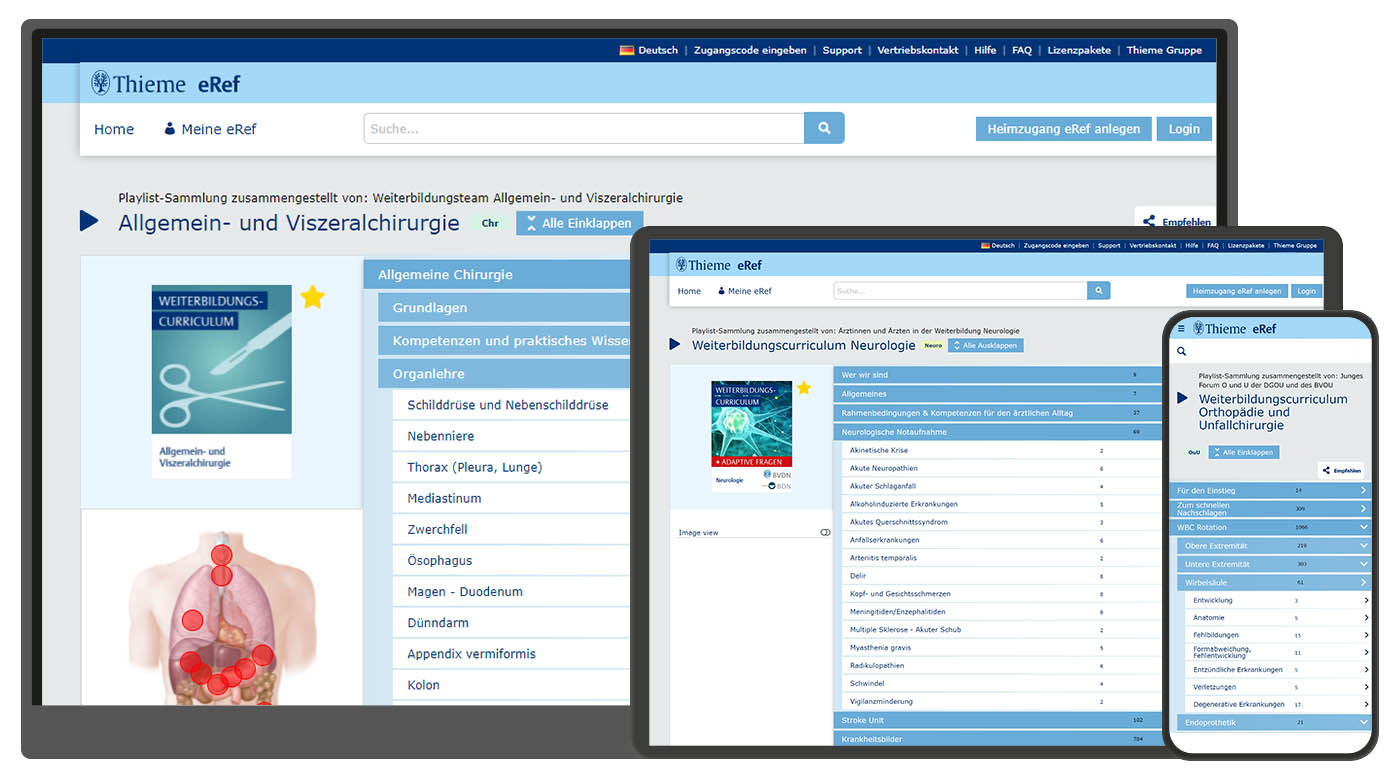Click Alle Einklappen button on phone
Screen dimensions: 1400x780
[1243, 452]
